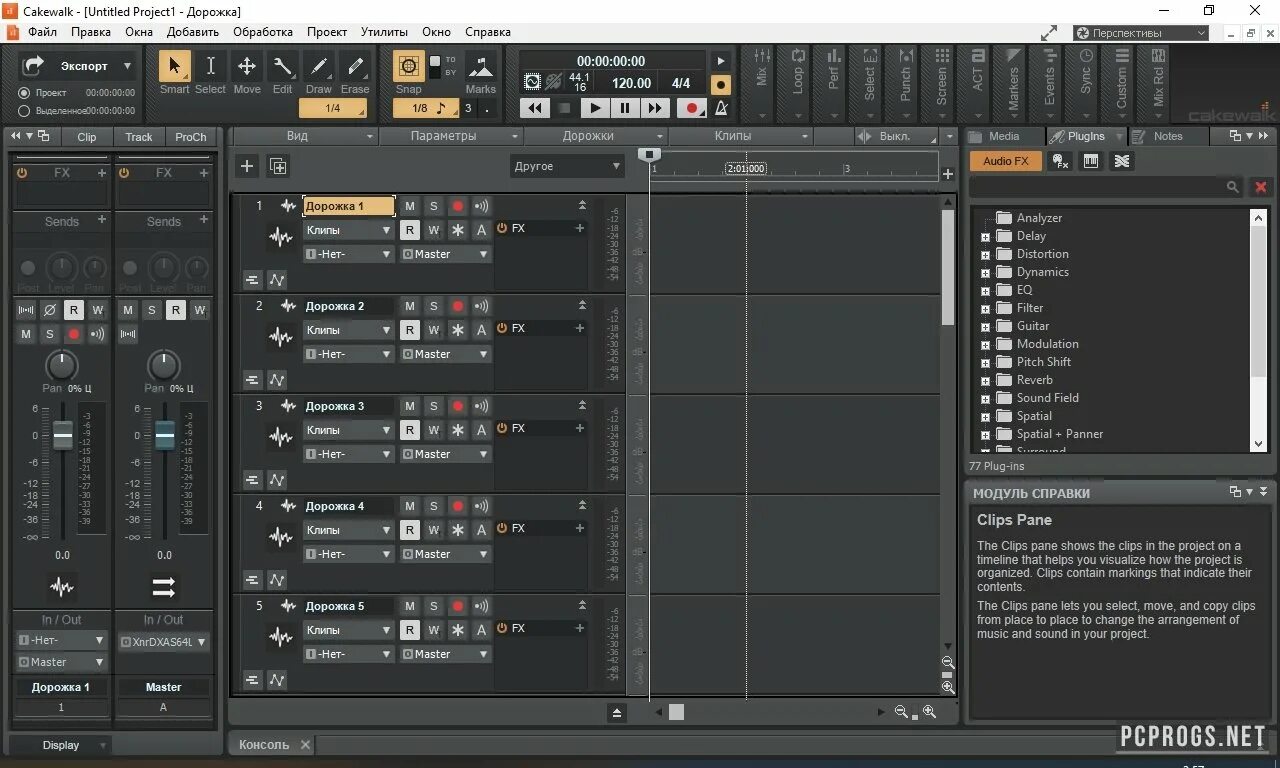Rewind to the project start
The image size is (1280, 768).
pyautogui.click(x=535, y=107)
